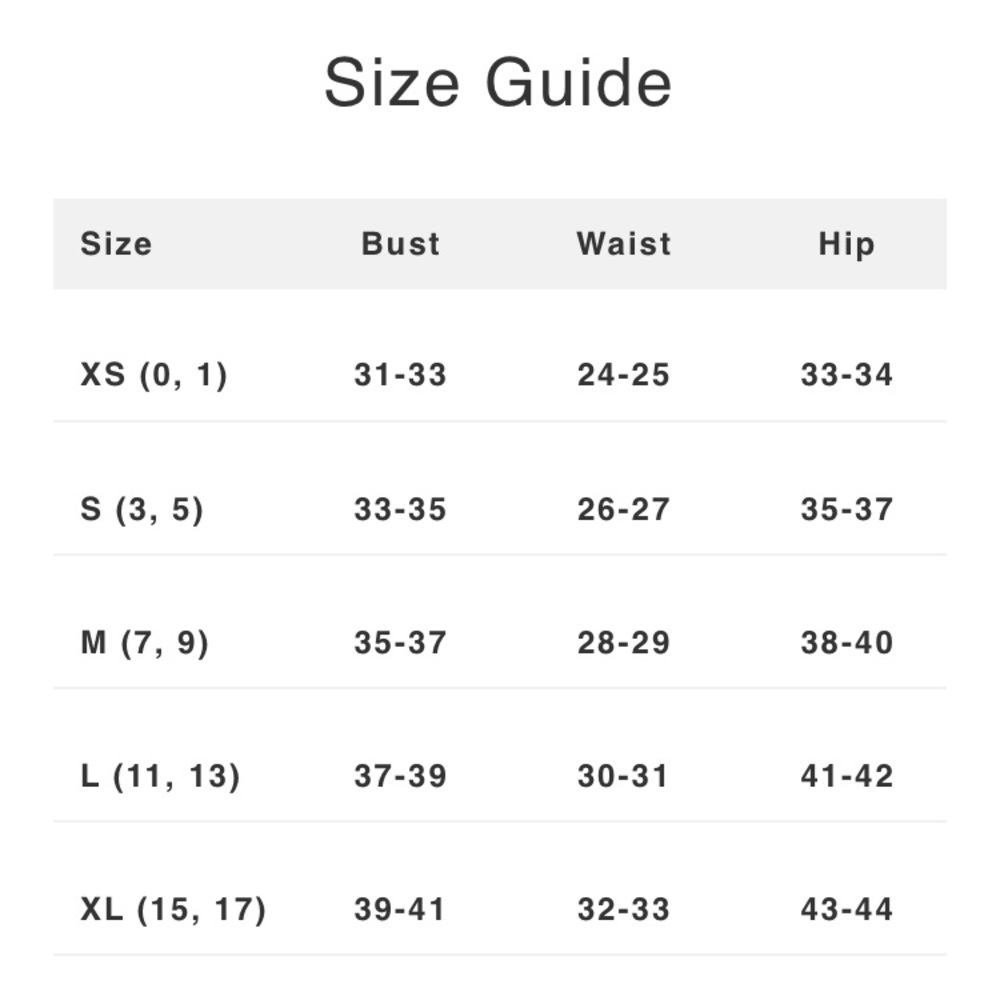Select the Bust column header
1000x1000 pixels.
coord(400,244)
